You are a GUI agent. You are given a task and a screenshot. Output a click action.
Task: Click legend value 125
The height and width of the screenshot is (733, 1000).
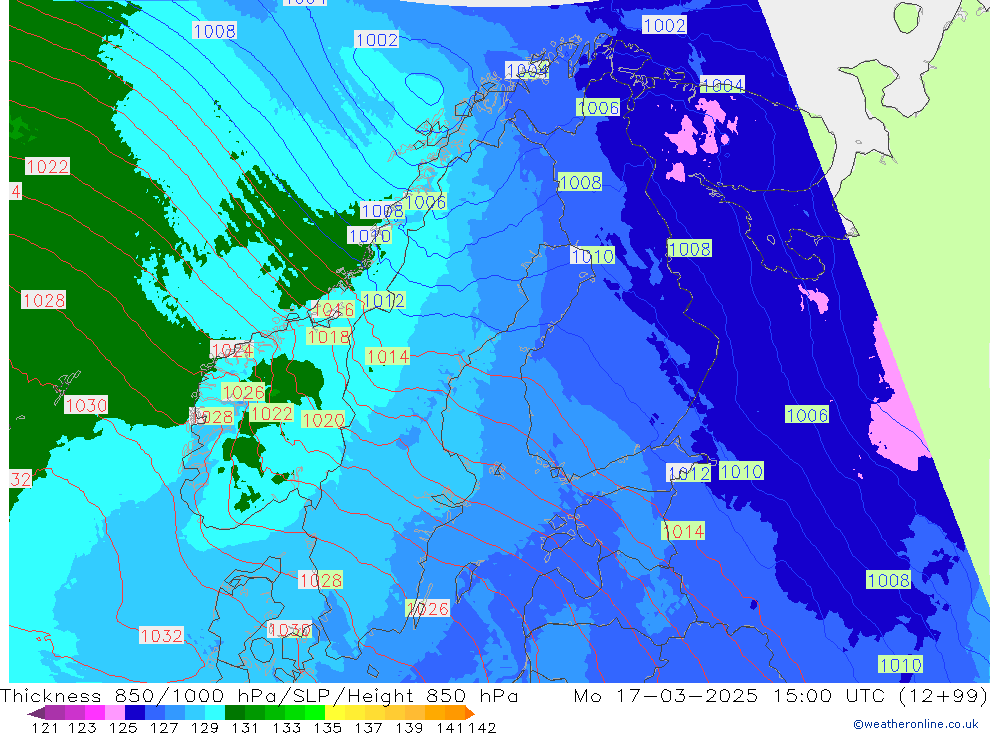(123, 728)
